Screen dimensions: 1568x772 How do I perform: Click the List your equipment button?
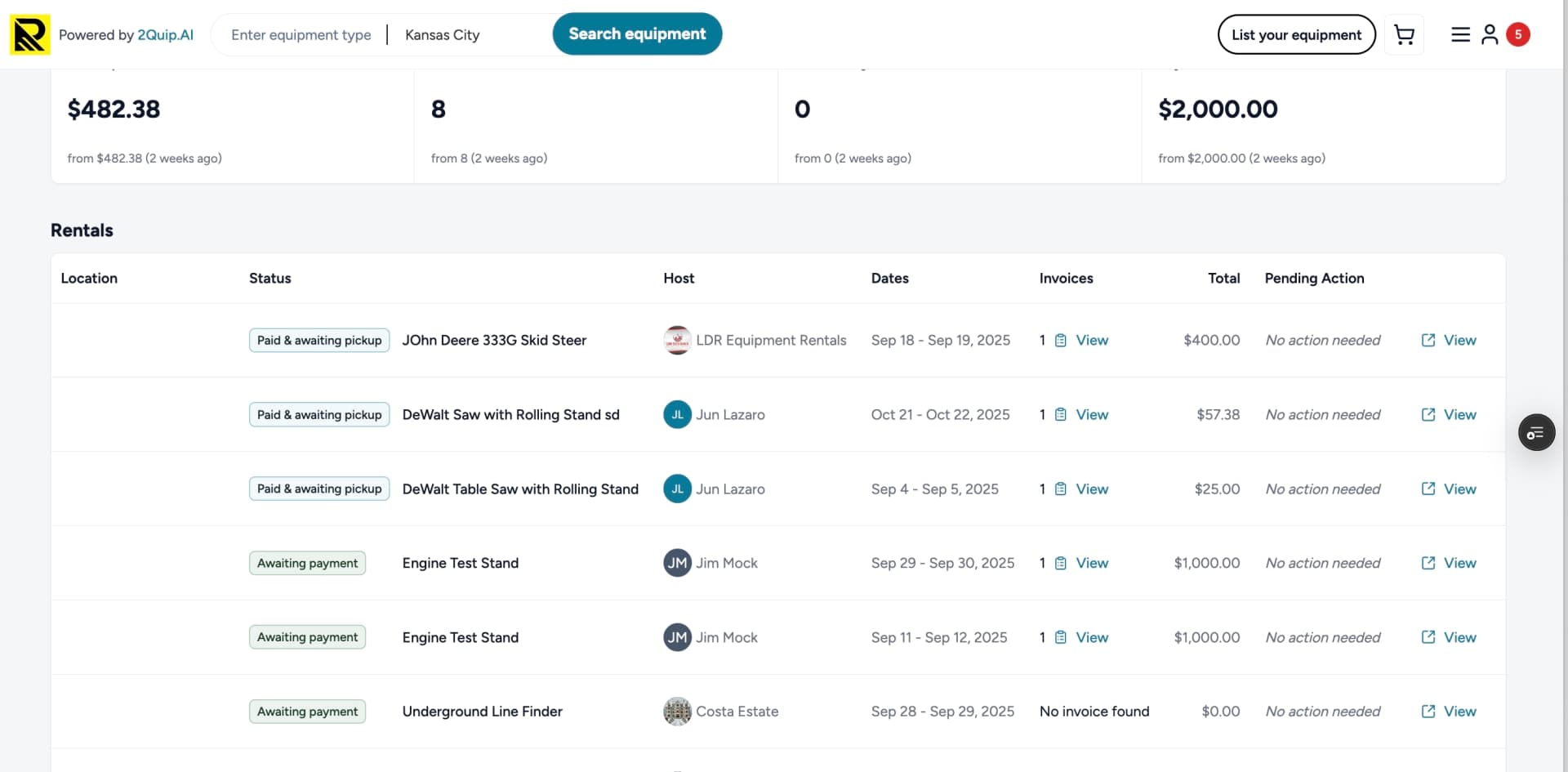tap(1296, 34)
